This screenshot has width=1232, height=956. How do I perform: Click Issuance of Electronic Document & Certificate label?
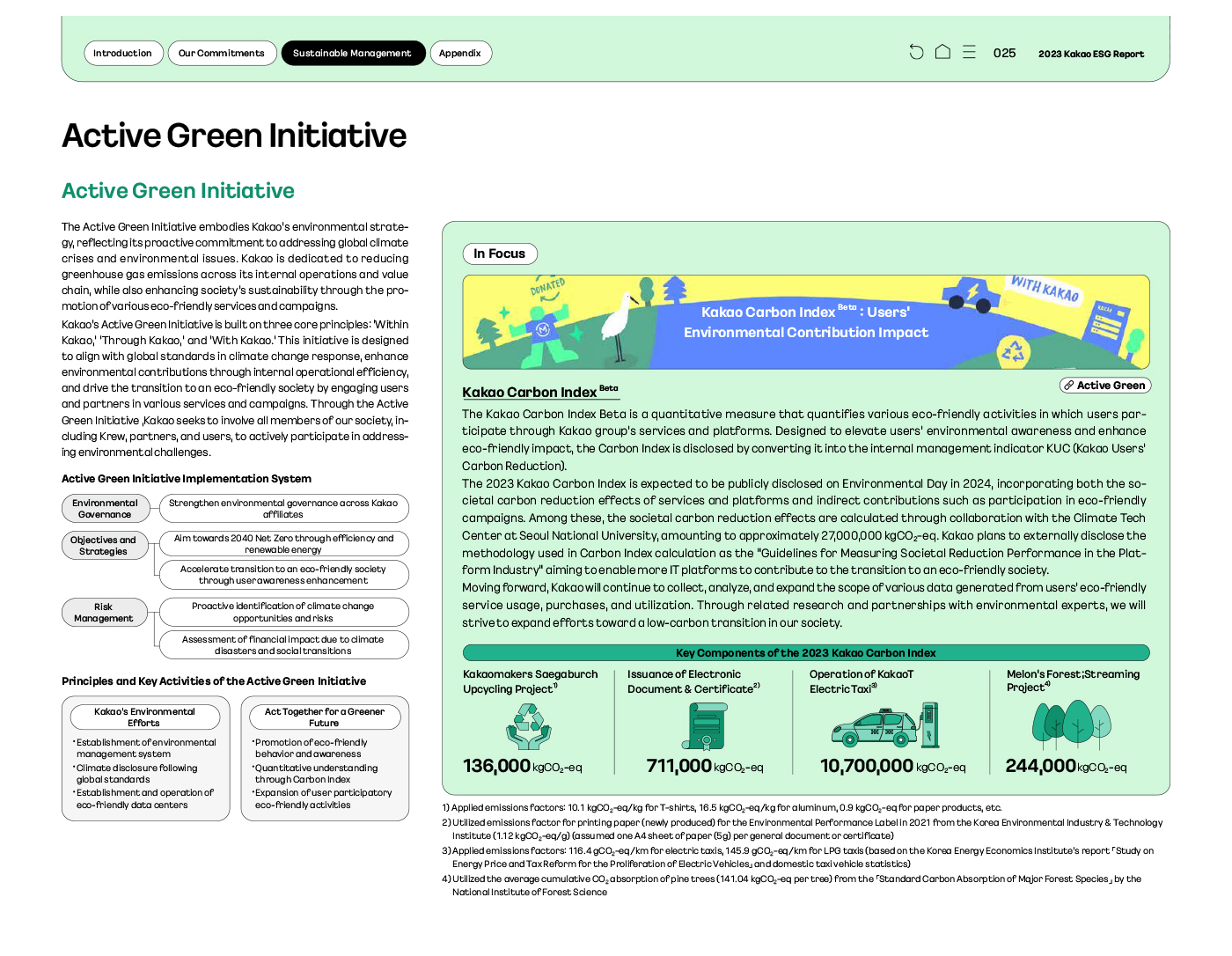tap(693, 681)
